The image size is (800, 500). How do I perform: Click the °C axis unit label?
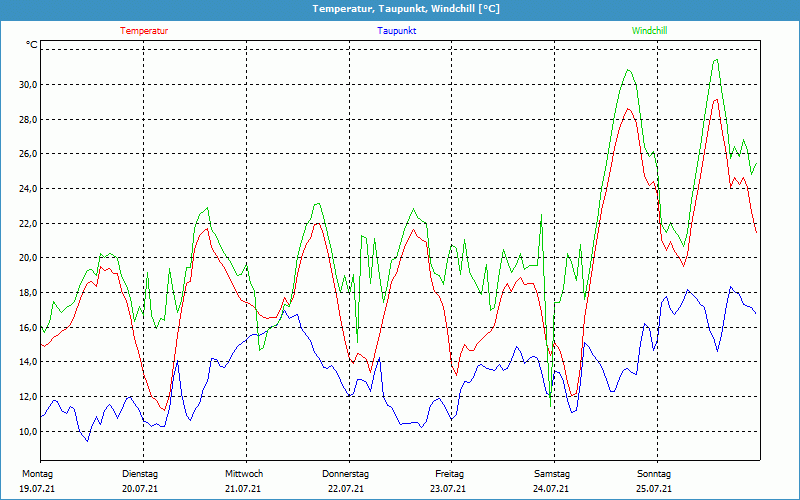pos(32,45)
